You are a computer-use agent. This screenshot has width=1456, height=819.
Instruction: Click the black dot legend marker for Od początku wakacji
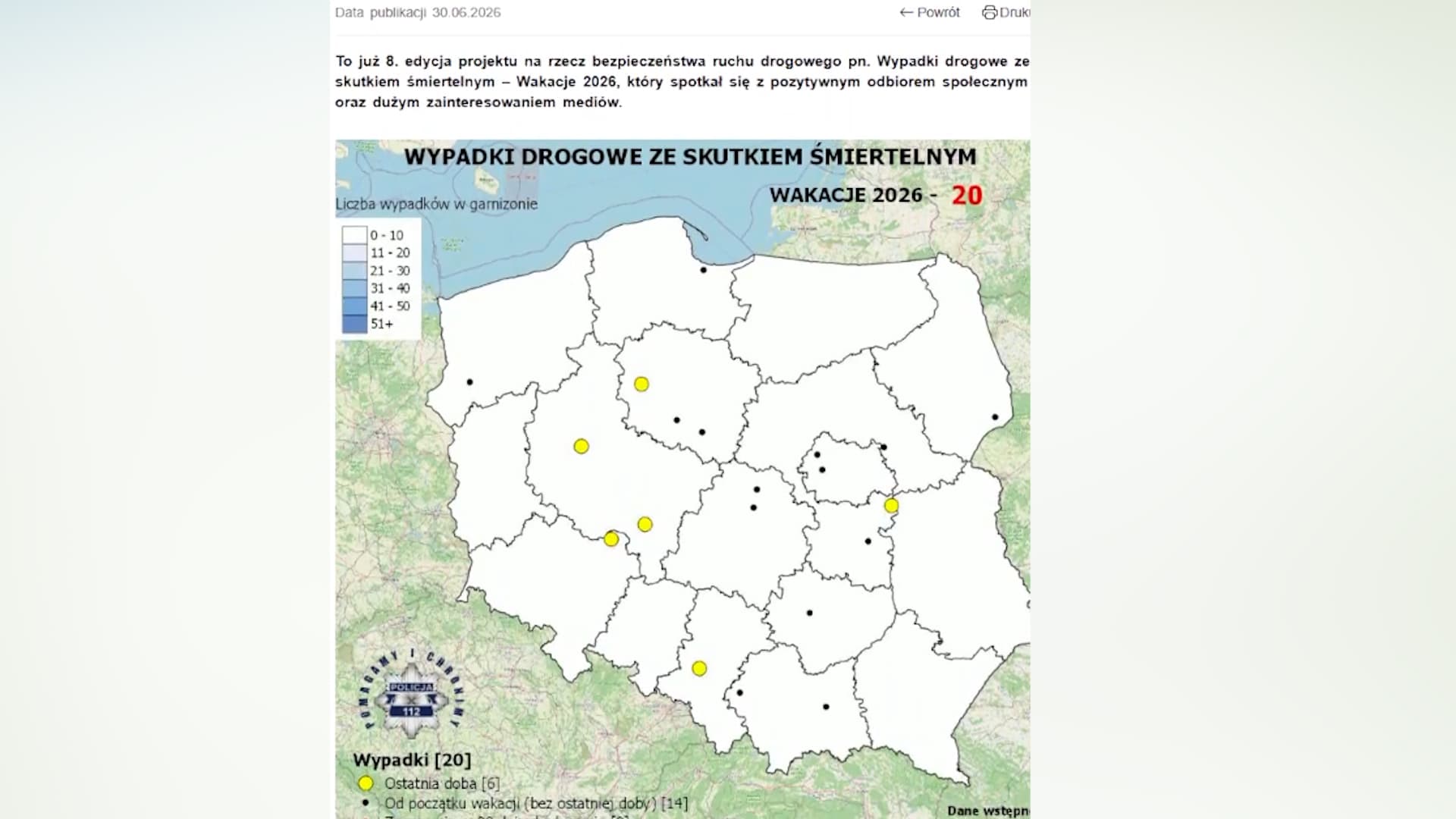tap(366, 803)
